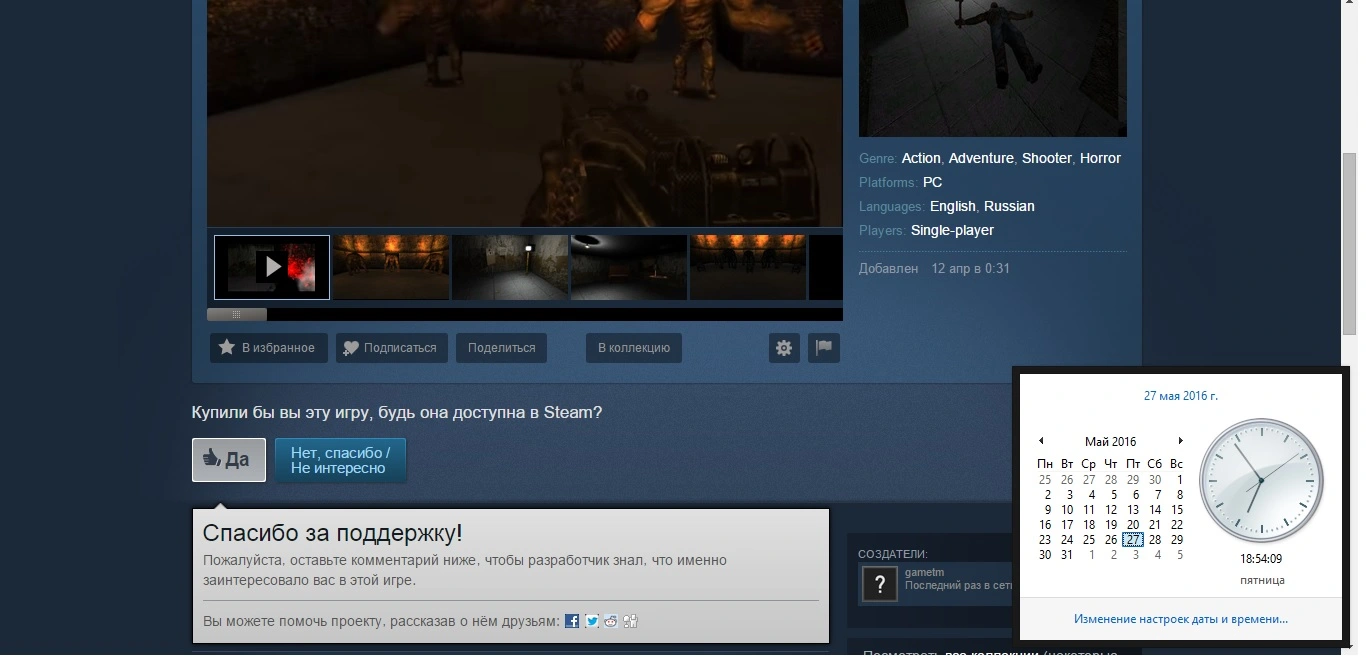Go to the previous month in the calendar

1041,441
